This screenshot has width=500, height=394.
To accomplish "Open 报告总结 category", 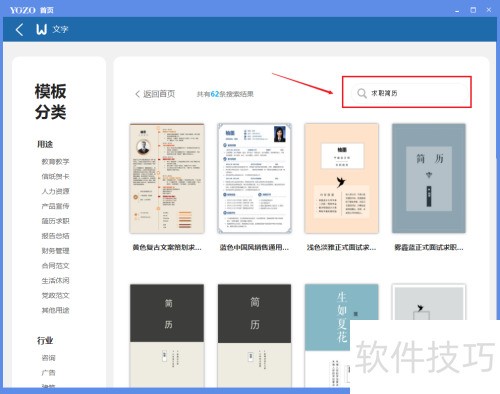I will pos(55,236).
